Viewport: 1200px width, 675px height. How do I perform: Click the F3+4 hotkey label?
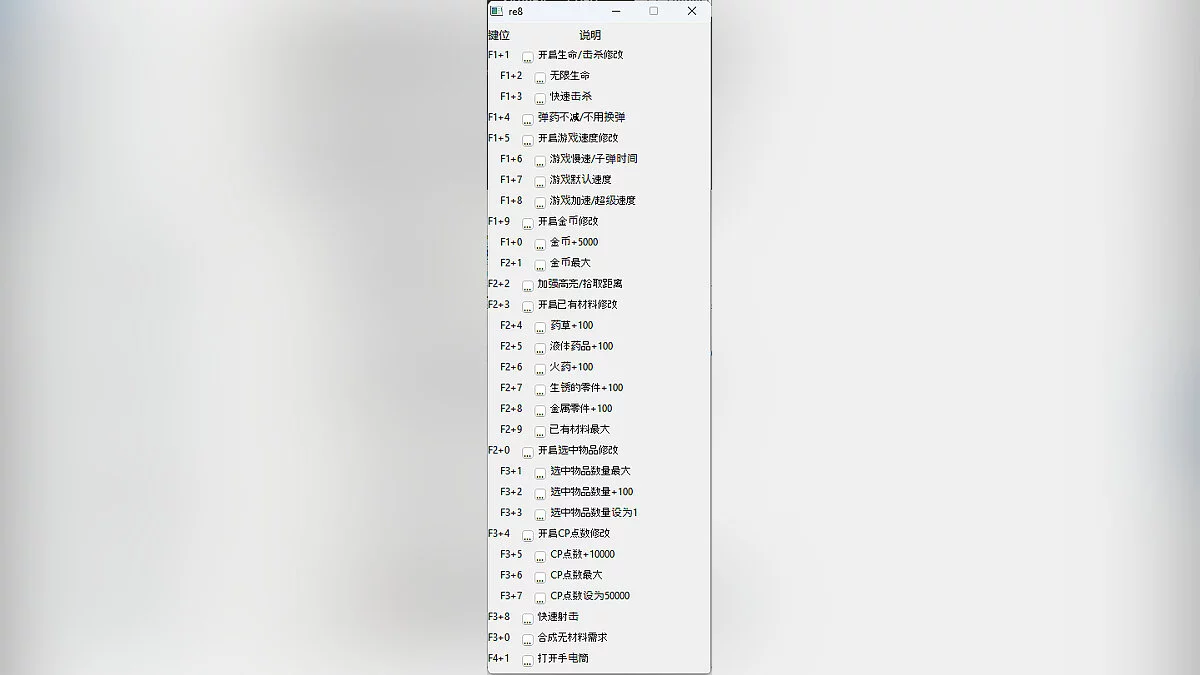click(499, 534)
